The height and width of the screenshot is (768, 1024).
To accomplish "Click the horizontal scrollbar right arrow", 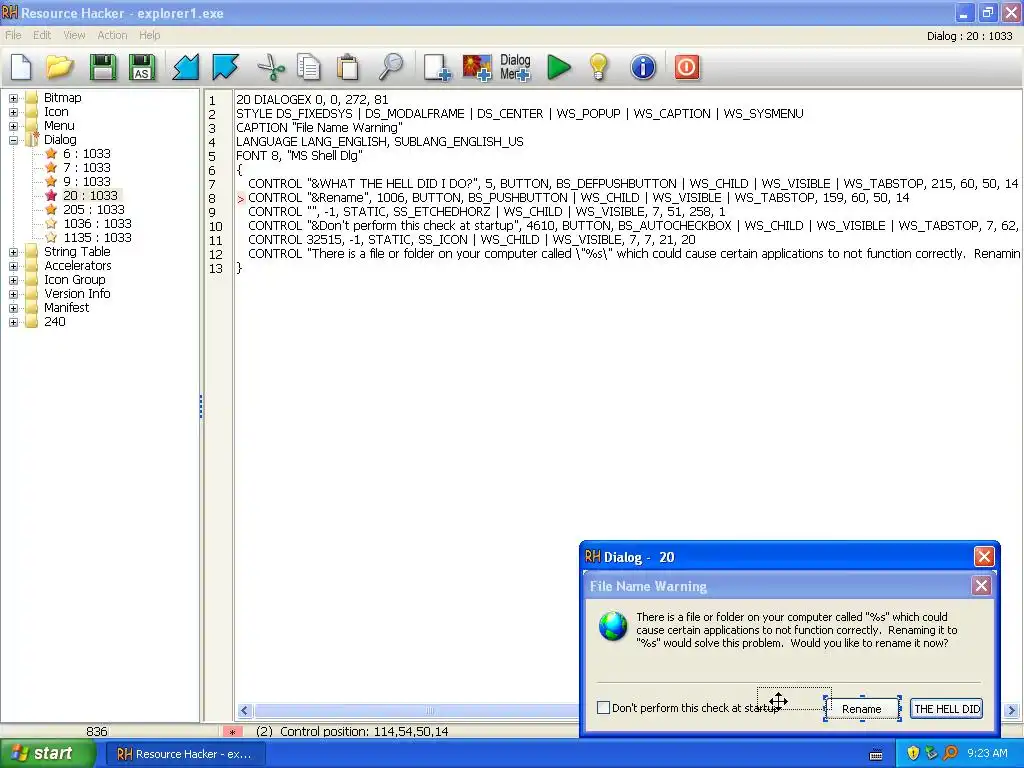I will point(1012,711).
